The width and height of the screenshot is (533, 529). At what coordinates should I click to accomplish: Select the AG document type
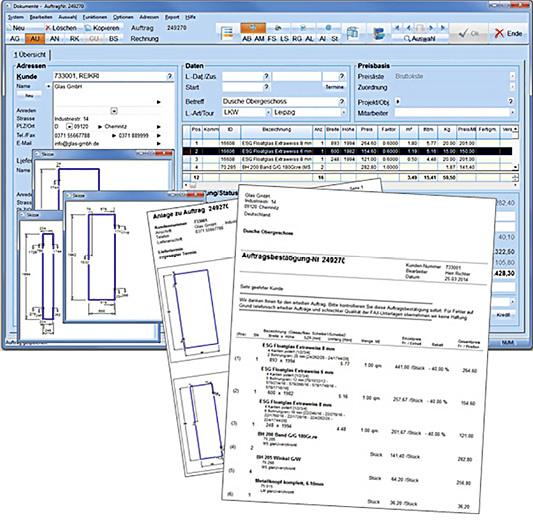coord(15,39)
